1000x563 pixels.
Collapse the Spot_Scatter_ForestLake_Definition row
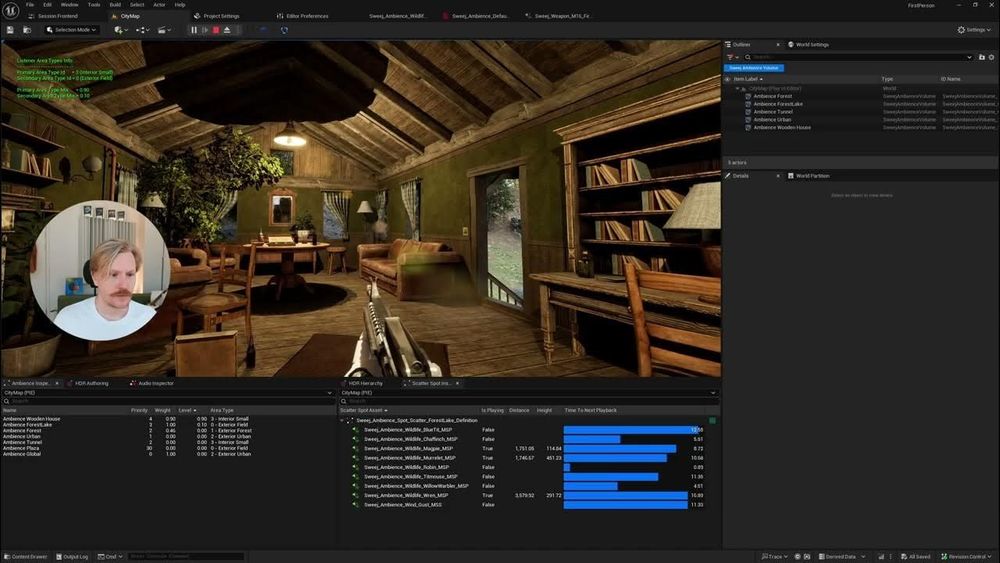coord(342,421)
